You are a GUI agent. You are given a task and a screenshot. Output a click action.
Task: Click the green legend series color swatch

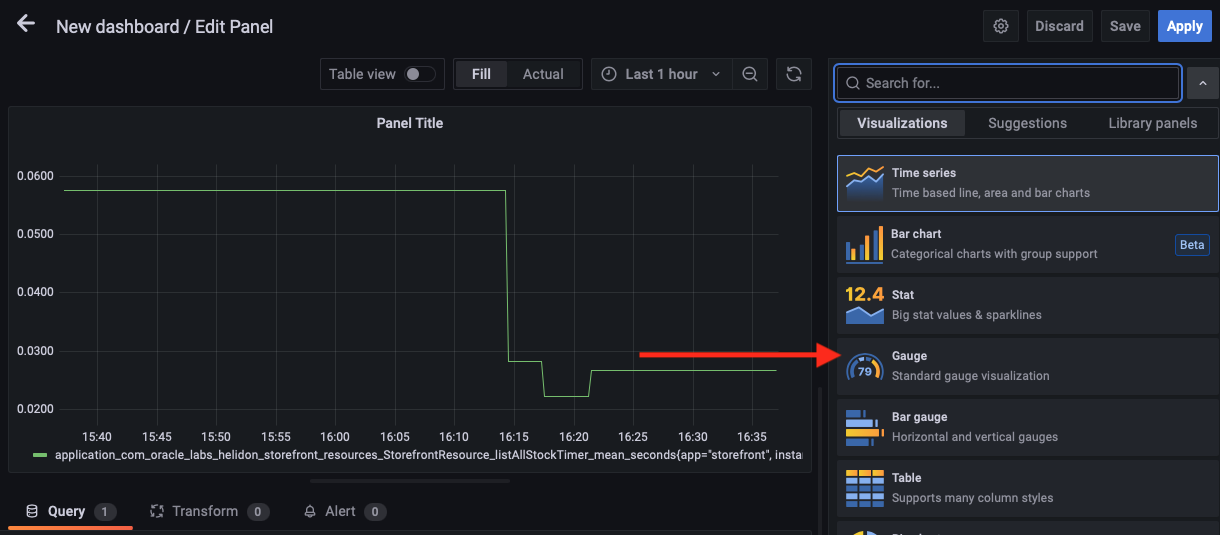click(40, 455)
